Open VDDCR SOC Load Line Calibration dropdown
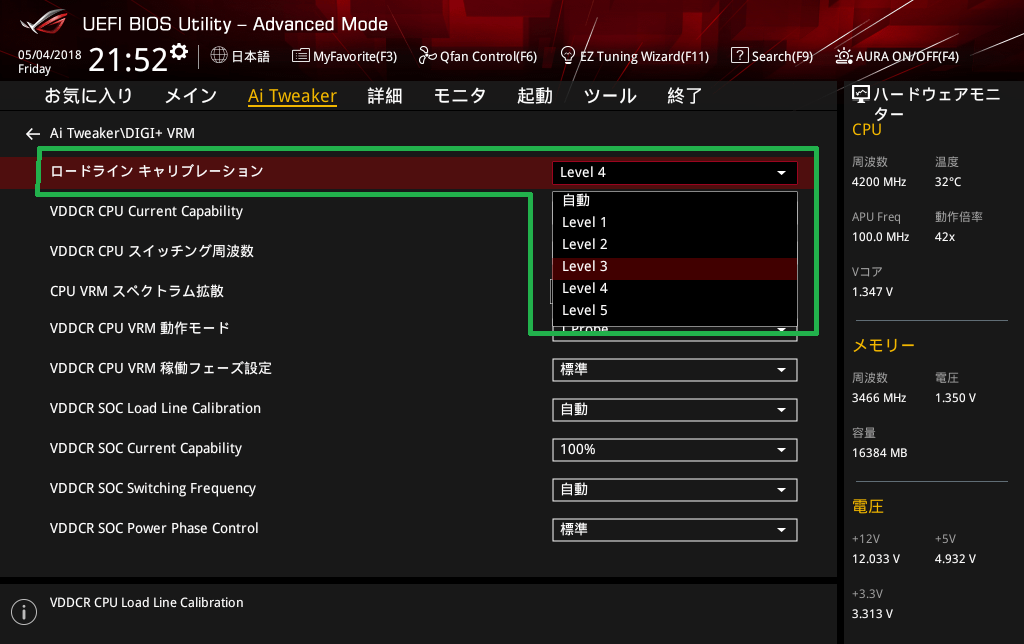The image size is (1024, 644). click(675, 410)
